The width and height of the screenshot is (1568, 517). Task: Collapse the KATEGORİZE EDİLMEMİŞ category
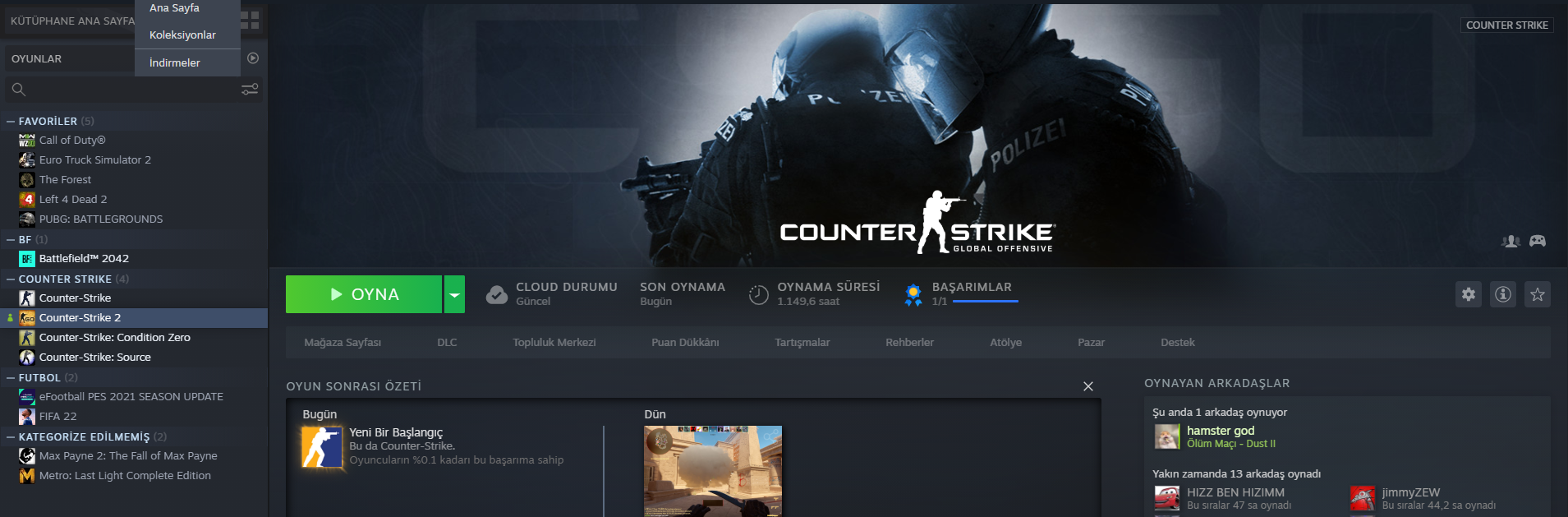(11, 436)
